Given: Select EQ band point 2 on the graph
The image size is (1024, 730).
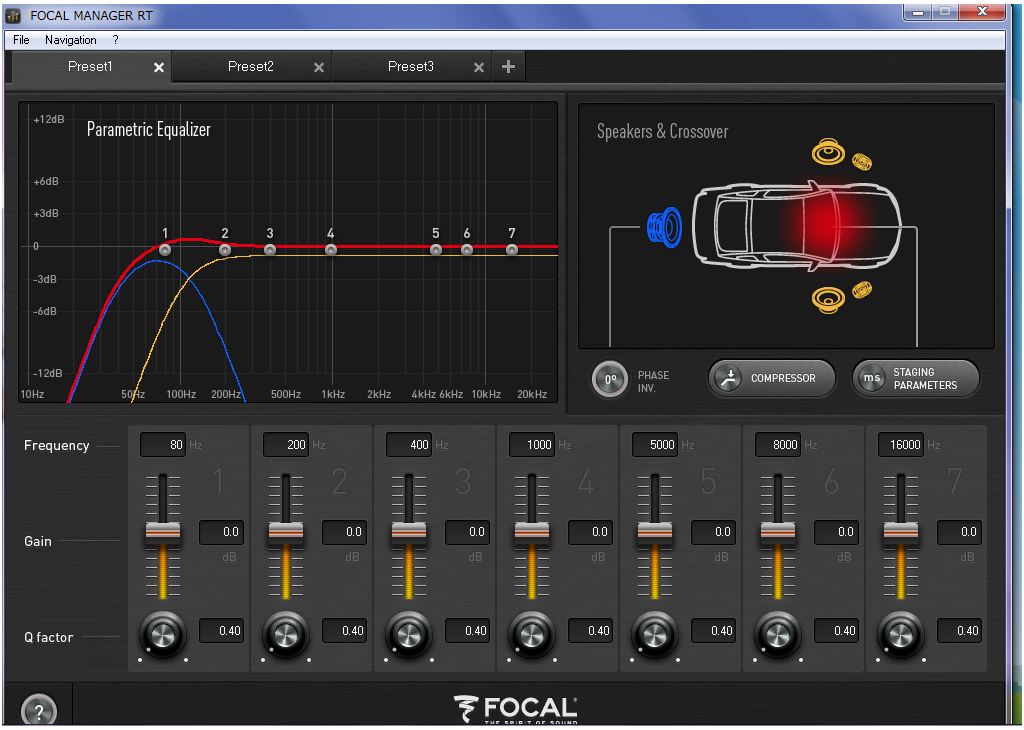Looking at the screenshot, I should coord(225,250).
